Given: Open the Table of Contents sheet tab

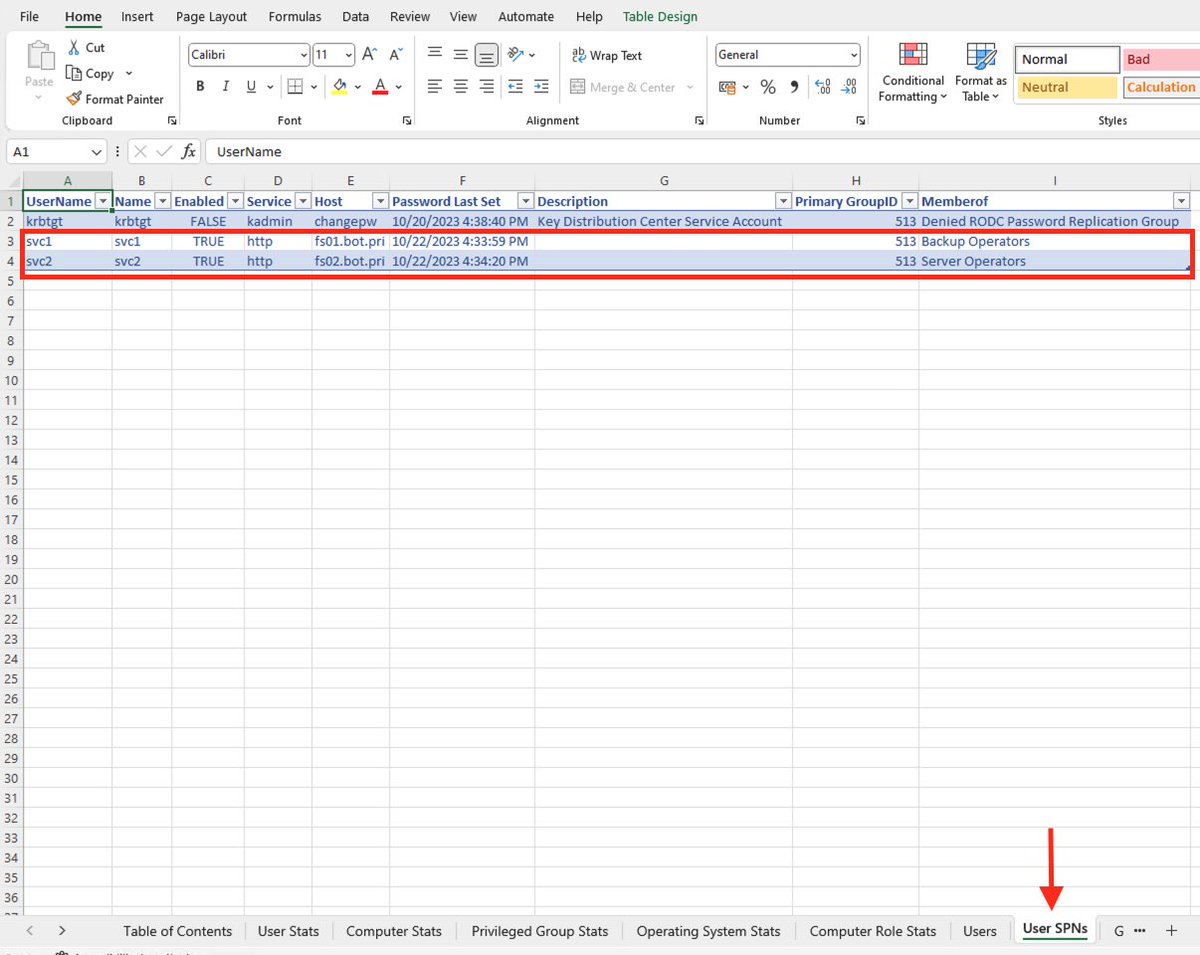Looking at the screenshot, I should pos(178,931).
